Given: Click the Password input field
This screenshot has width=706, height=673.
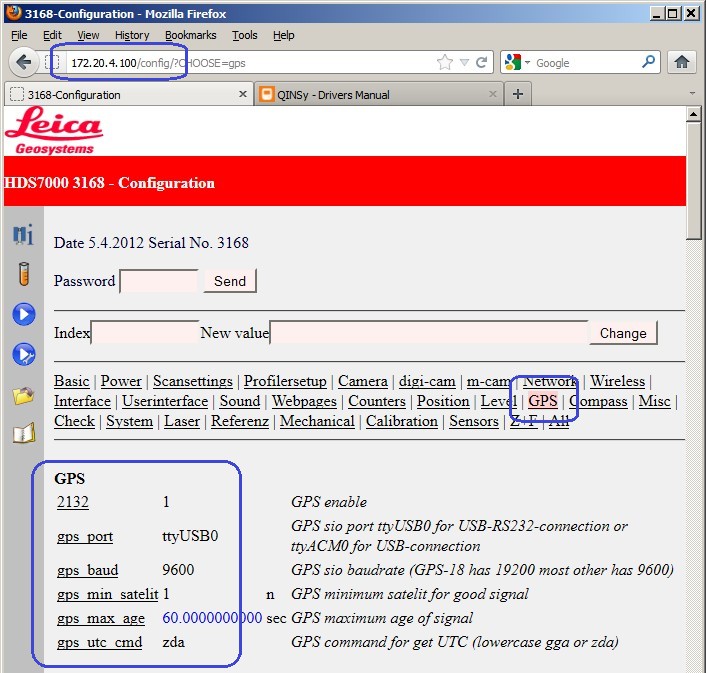Looking at the screenshot, I should pos(159,281).
